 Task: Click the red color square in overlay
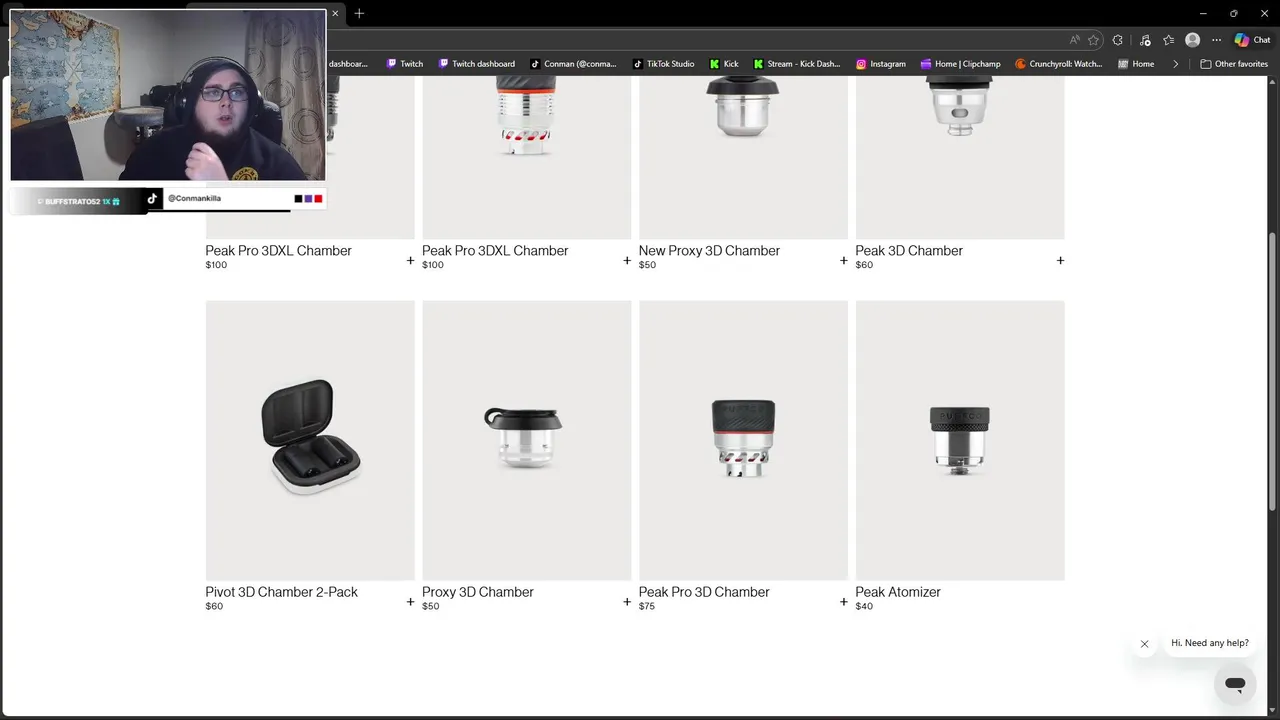point(318,199)
